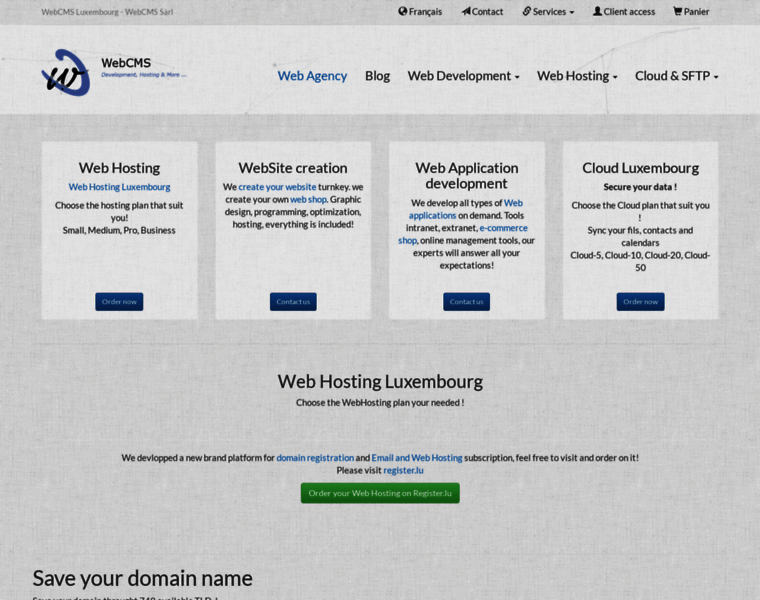Viewport: 760px width, 600px height.
Task: Follow the 'domain registration' link
Action: 315,458
